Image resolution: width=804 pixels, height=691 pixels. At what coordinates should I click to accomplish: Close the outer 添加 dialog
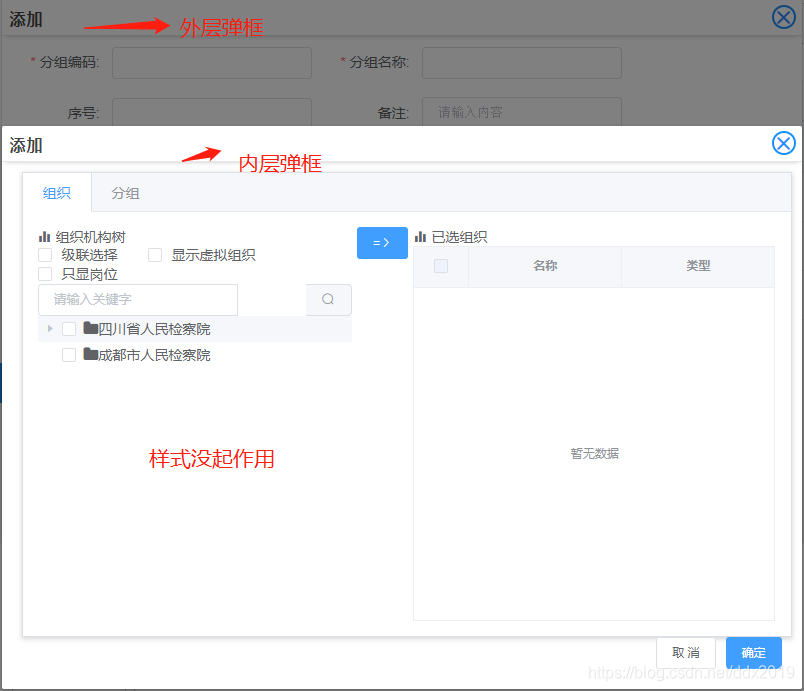[783, 16]
